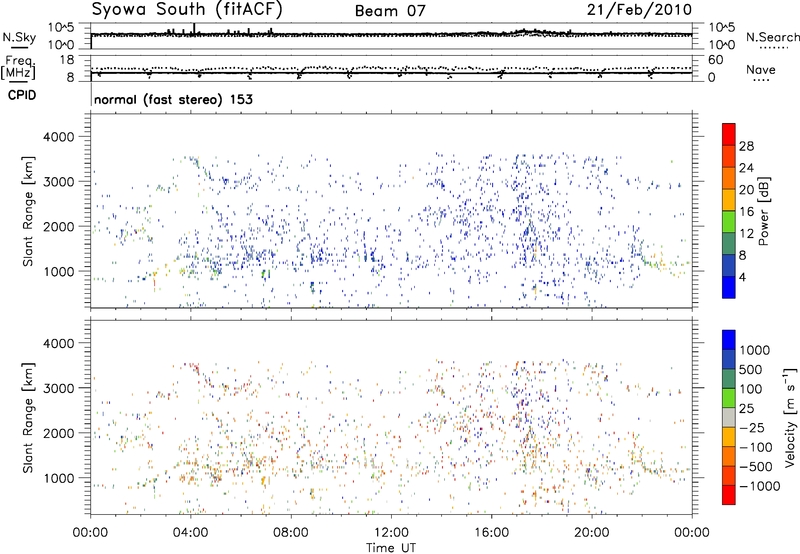Click the 'N.Search' legend label
800x554 pixels.
(772, 37)
